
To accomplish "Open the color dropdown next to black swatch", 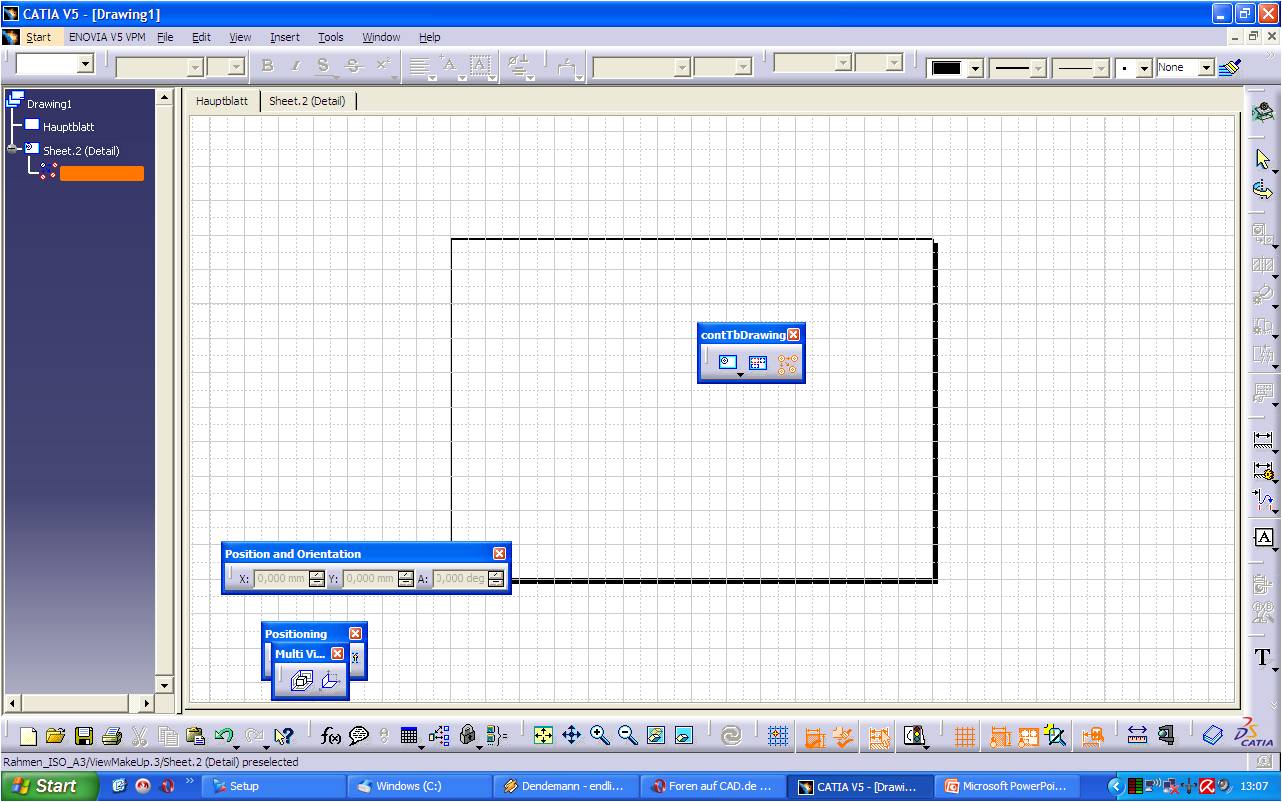I will 975,69.
